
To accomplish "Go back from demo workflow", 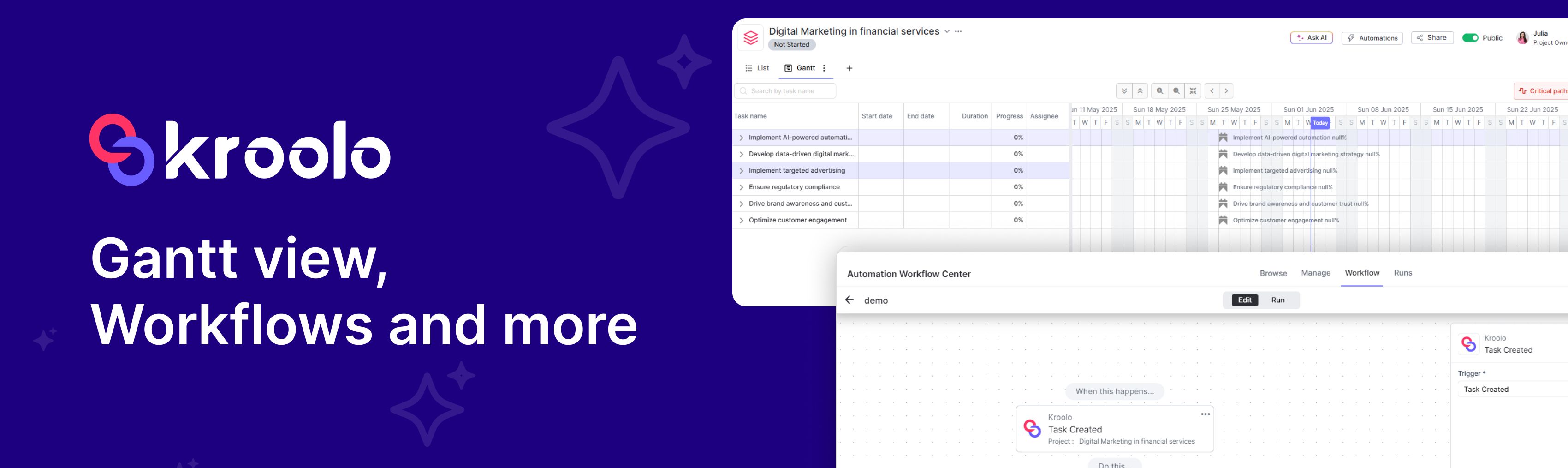I will pos(849,300).
